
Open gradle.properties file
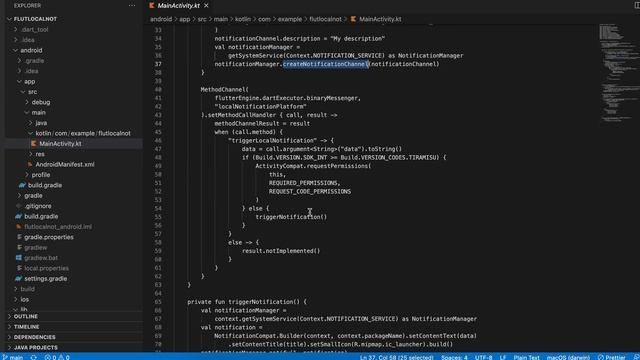coord(49,237)
